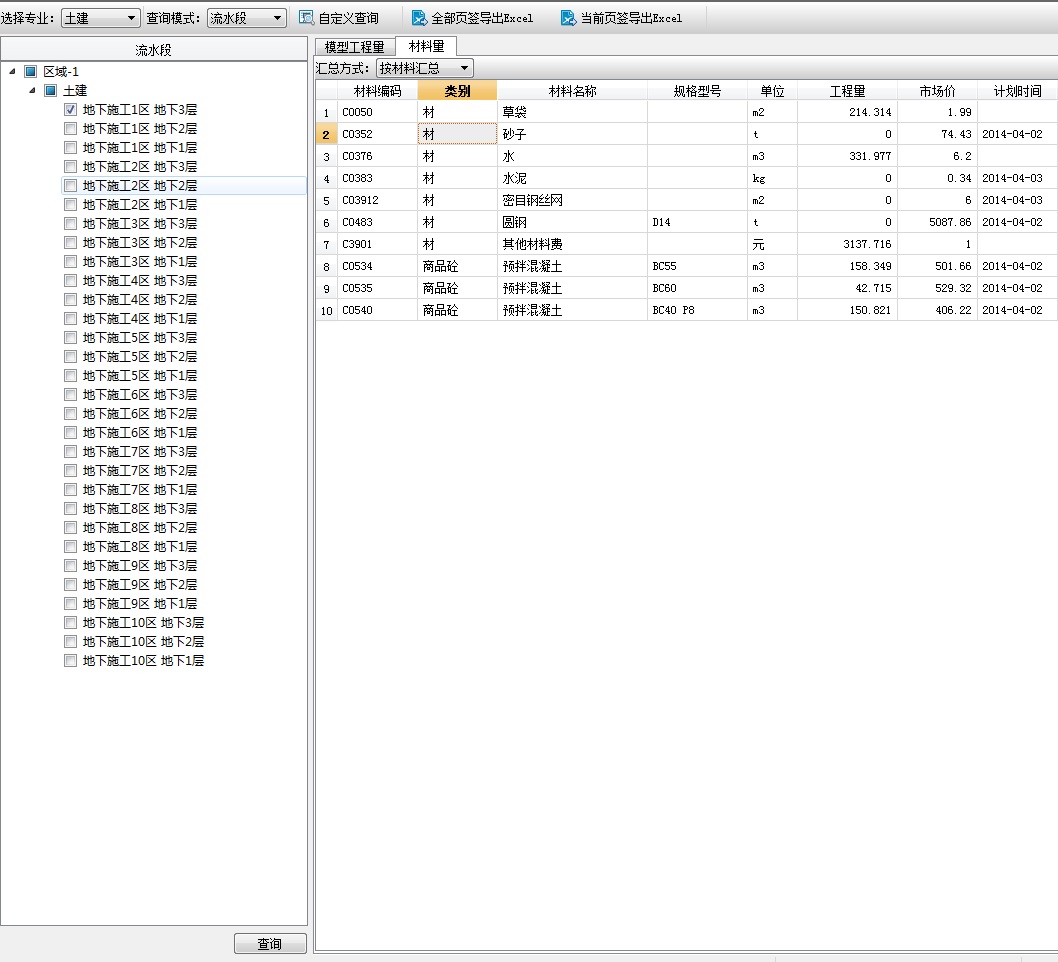Open the 选择专业 dropdown showing 土建
Screen dimensions: 1058x962
point(101,18)
